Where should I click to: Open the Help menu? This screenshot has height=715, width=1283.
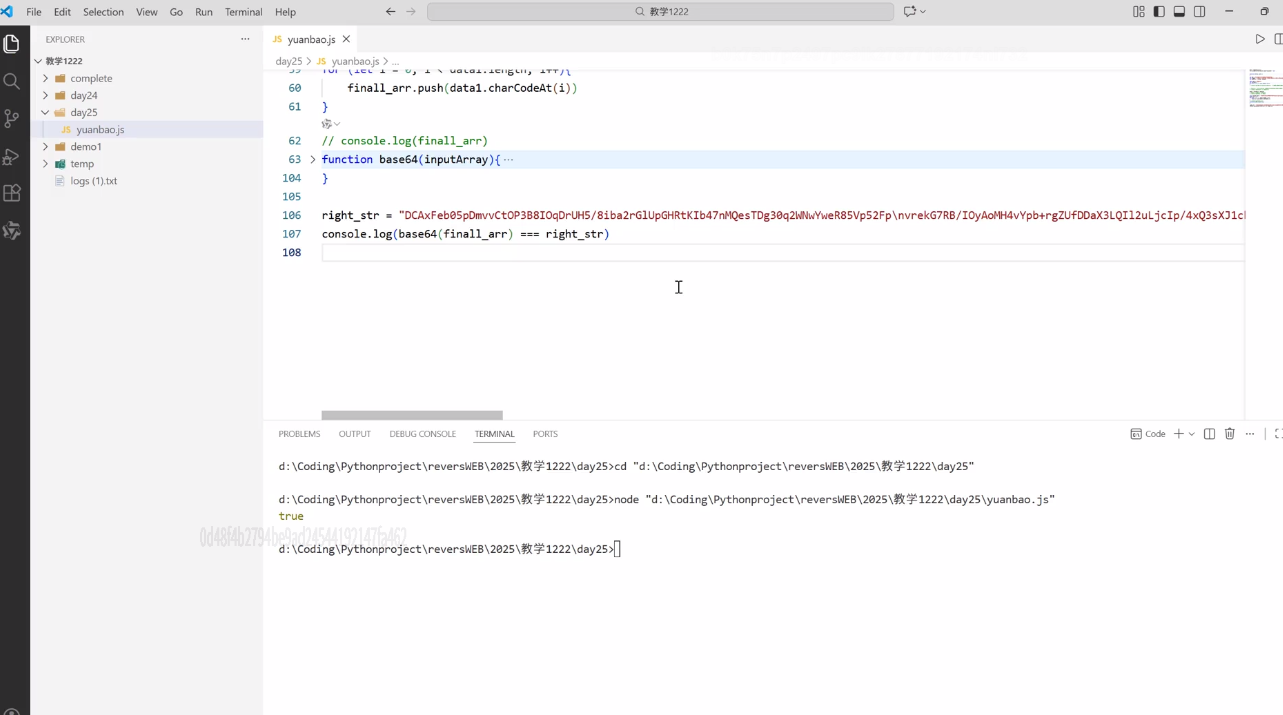285,12
